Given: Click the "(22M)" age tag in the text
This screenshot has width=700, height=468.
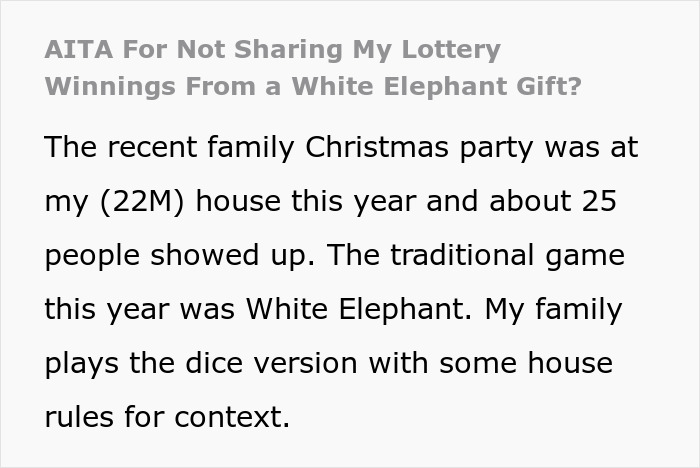Looking at the screenshot, I should click(x=142, y=202).
